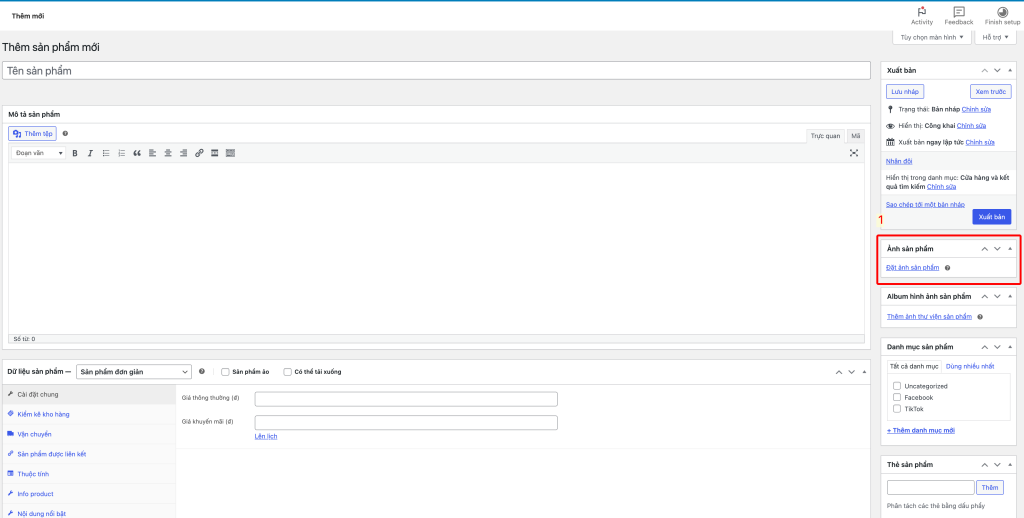
Task: Toggle bold formatting in editor toolbar
Action: [75, 153]
